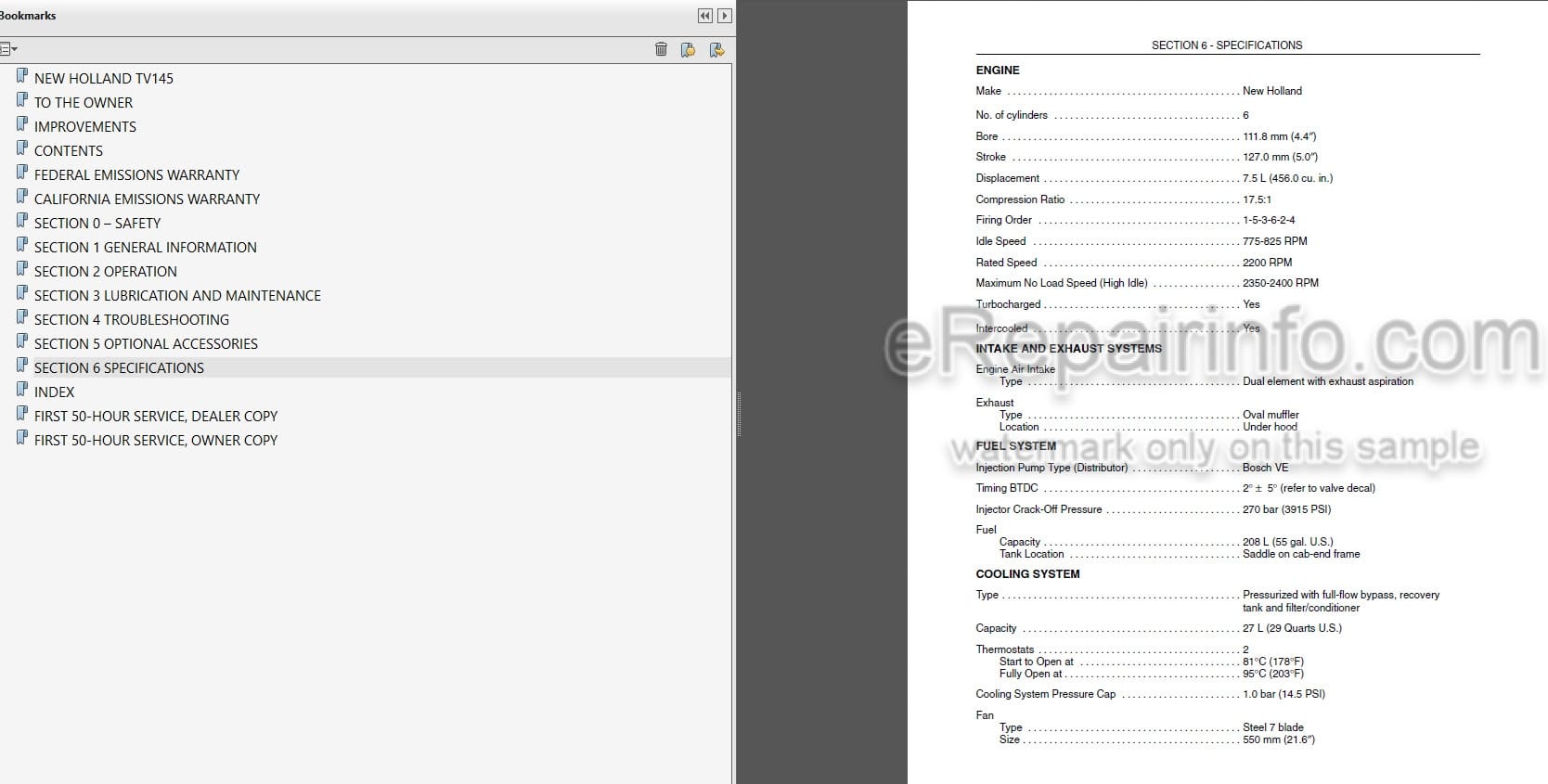Image resolution: width=1548 pixels, height=784 pixels.
Task: Select CALIFORNIA EMISSIONS WARRANTY bookmark
Action: click(x=147, y=199)
